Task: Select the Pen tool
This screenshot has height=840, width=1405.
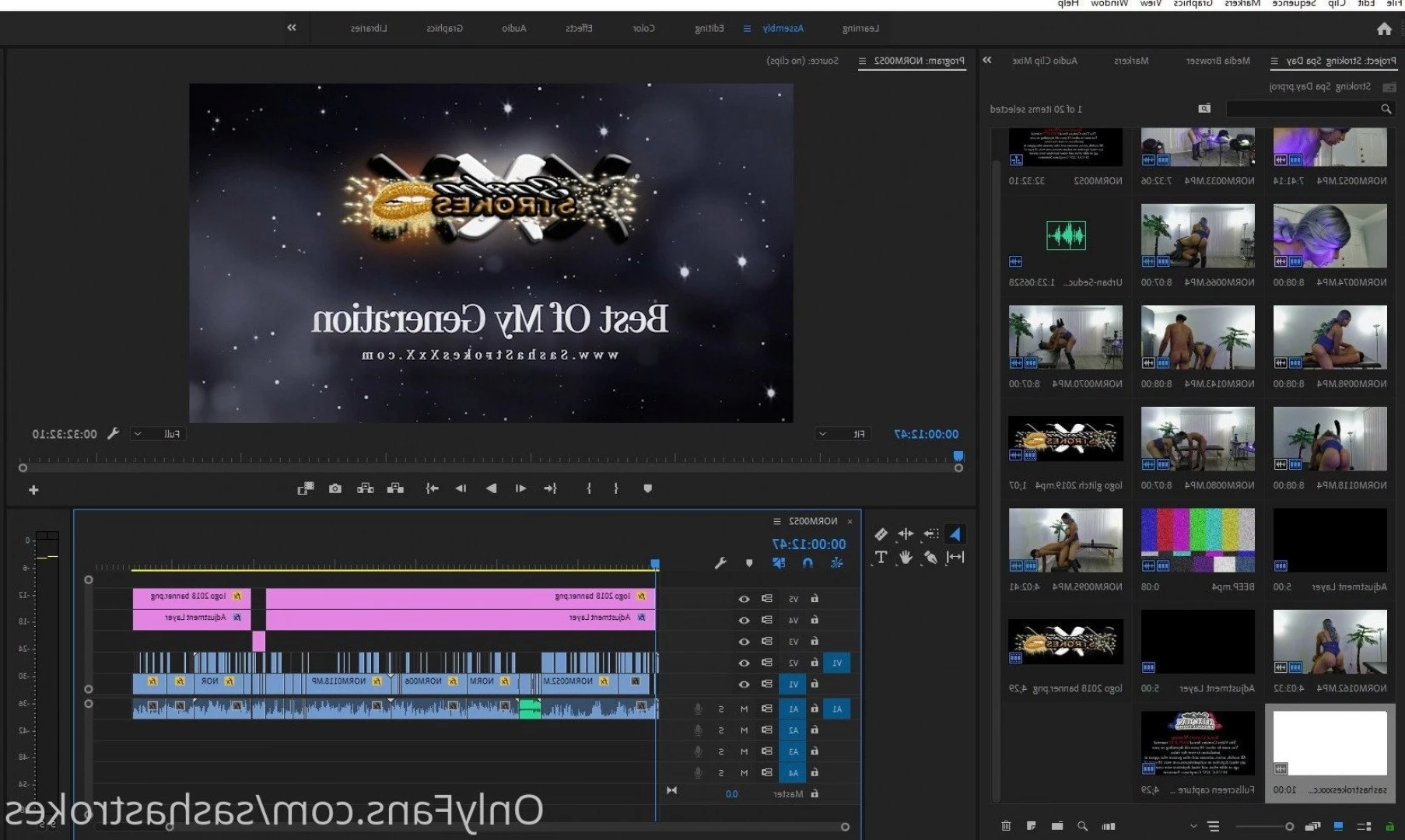Action: tap(930, 557)
